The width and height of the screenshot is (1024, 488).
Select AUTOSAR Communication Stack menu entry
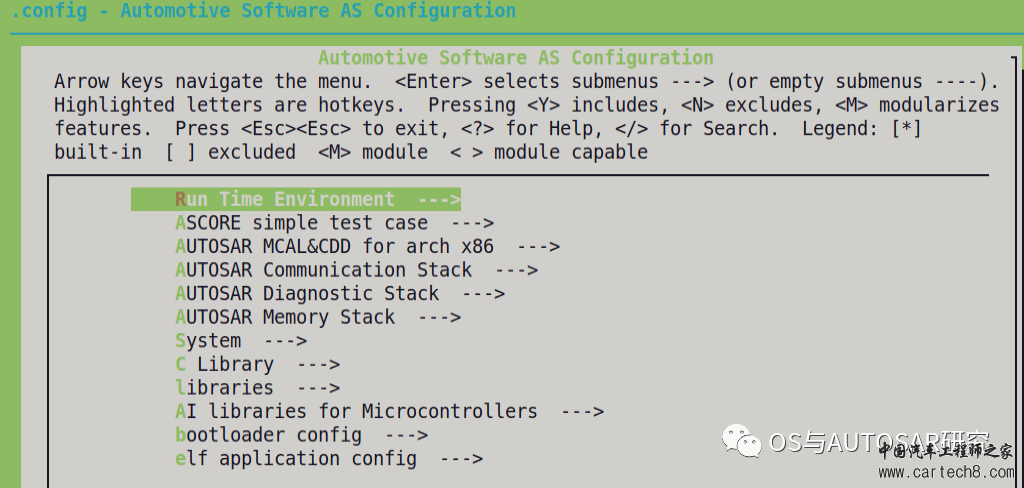[357, 270]
